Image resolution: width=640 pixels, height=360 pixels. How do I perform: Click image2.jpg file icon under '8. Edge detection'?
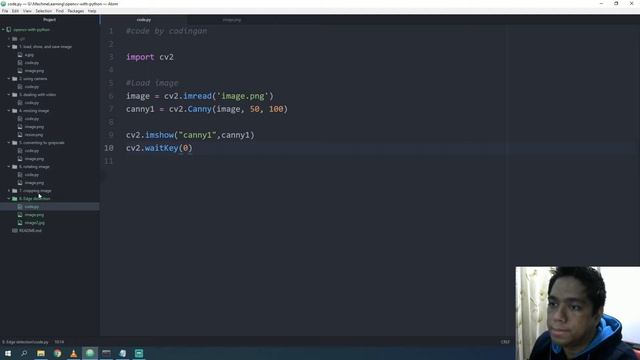coord(20,222)
